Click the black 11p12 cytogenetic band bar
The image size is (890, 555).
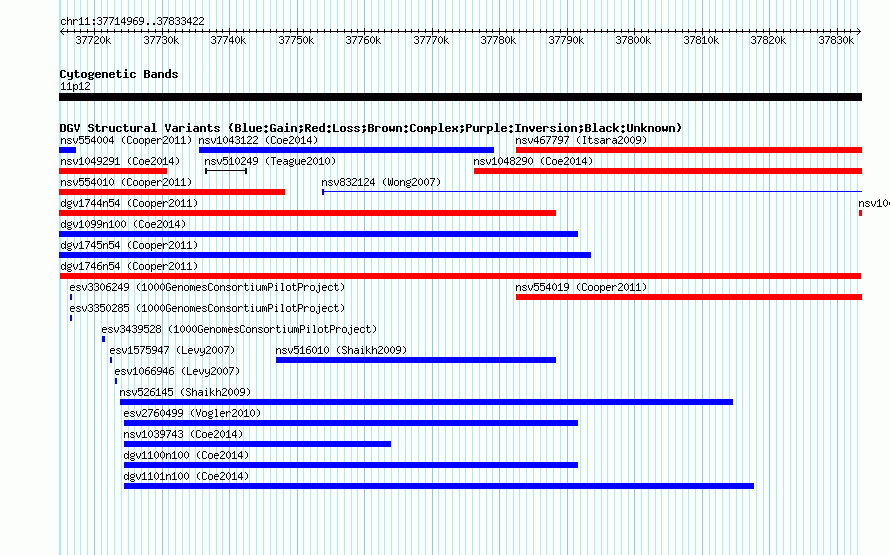point(460,97)
